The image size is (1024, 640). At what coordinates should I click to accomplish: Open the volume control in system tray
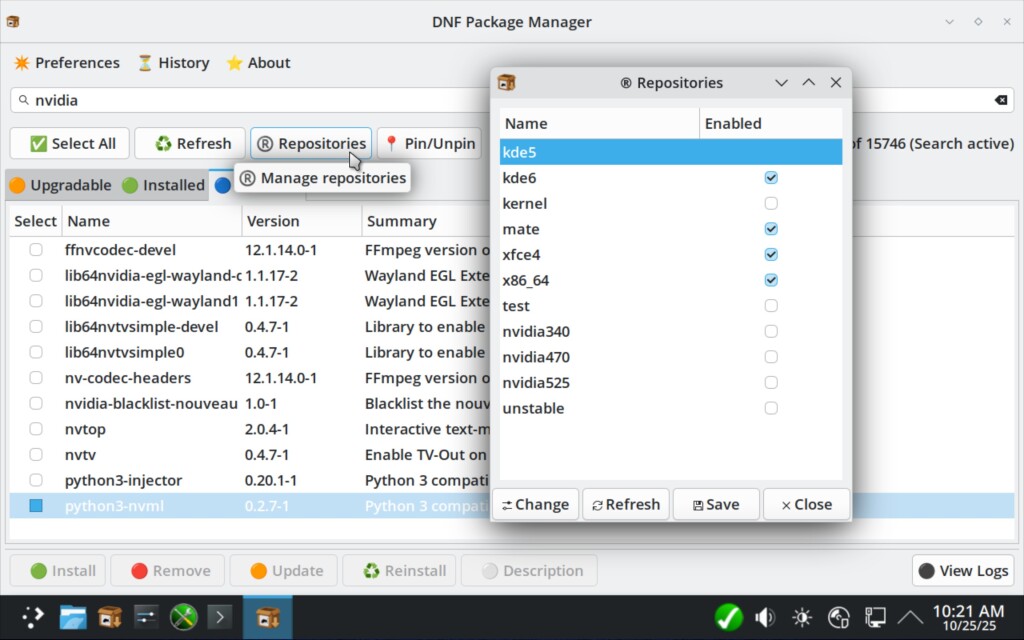coord(765,617)
